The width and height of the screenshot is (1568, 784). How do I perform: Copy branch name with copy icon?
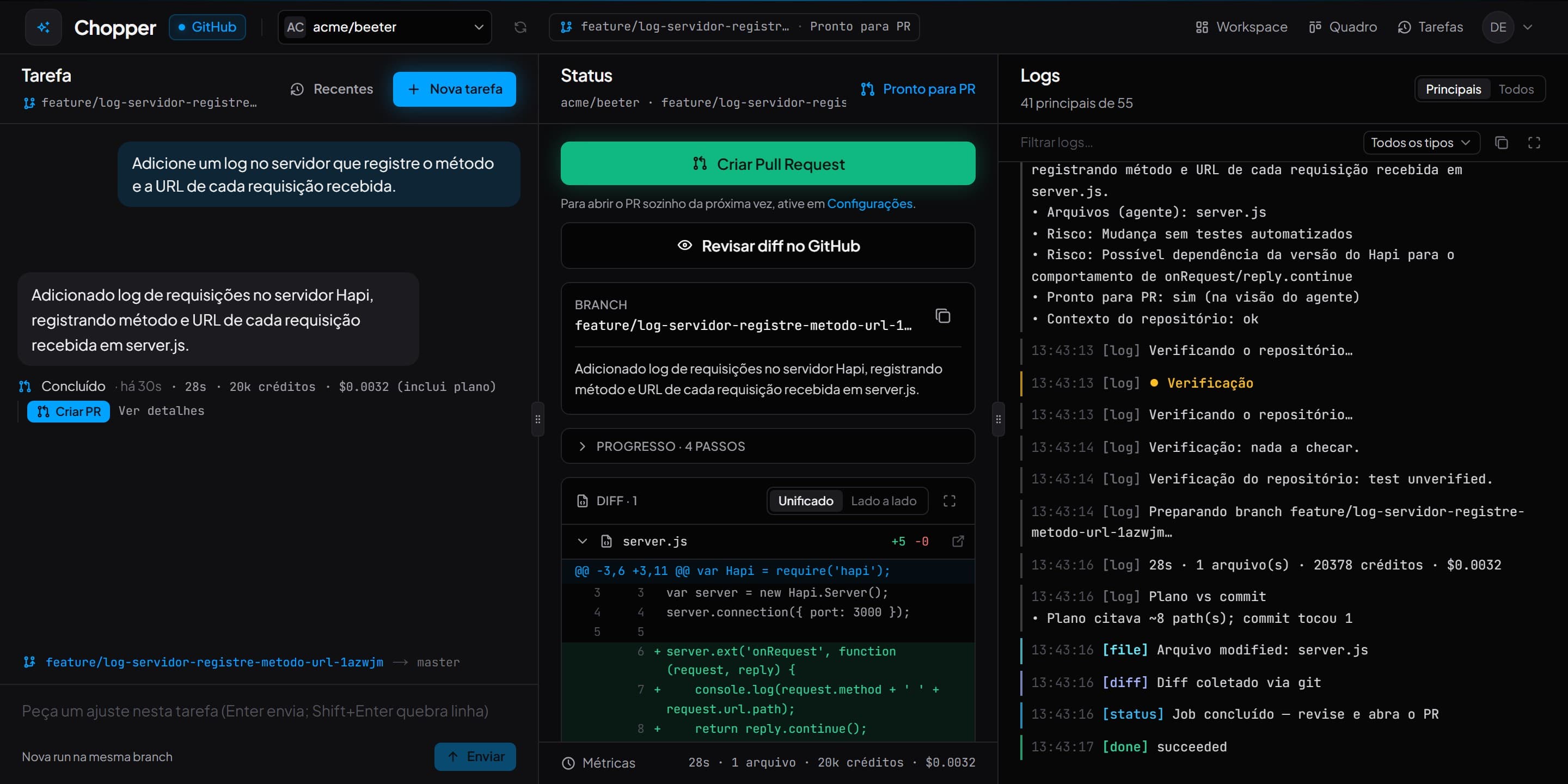[x=942, y=316]
